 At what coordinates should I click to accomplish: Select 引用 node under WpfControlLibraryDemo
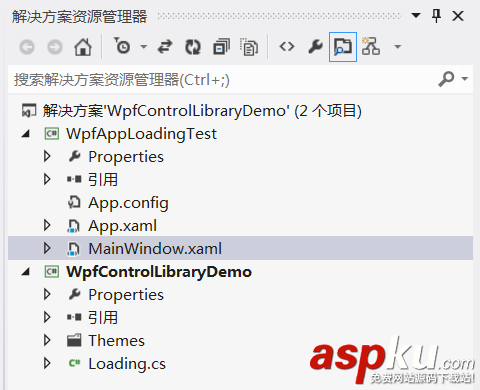[x=103, y=318]
